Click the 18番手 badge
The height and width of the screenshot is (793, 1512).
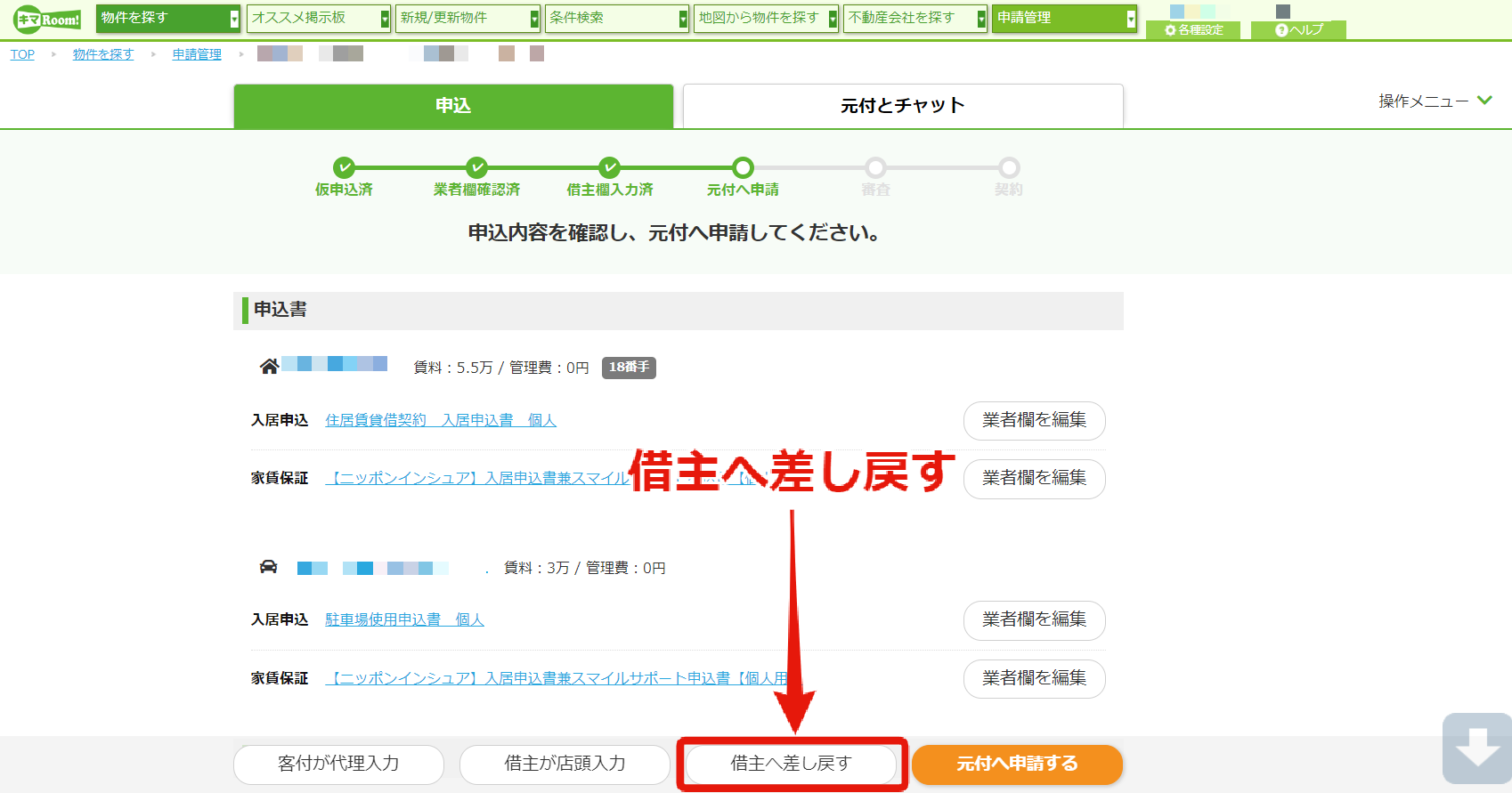click(x=629, y=368)
